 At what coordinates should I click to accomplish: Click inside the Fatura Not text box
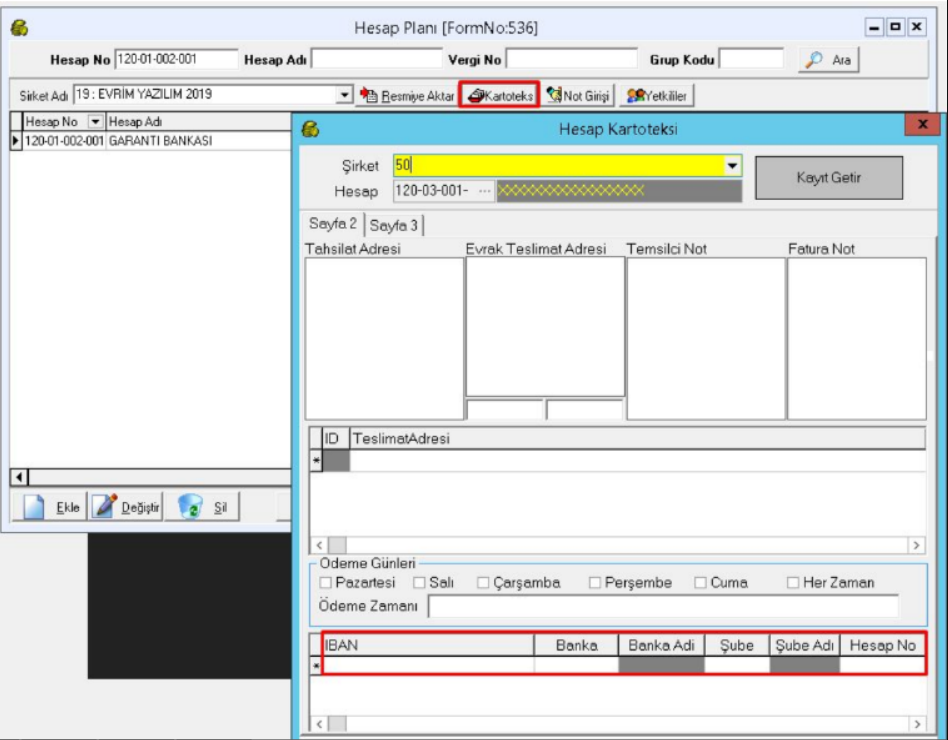coord(857,339)
